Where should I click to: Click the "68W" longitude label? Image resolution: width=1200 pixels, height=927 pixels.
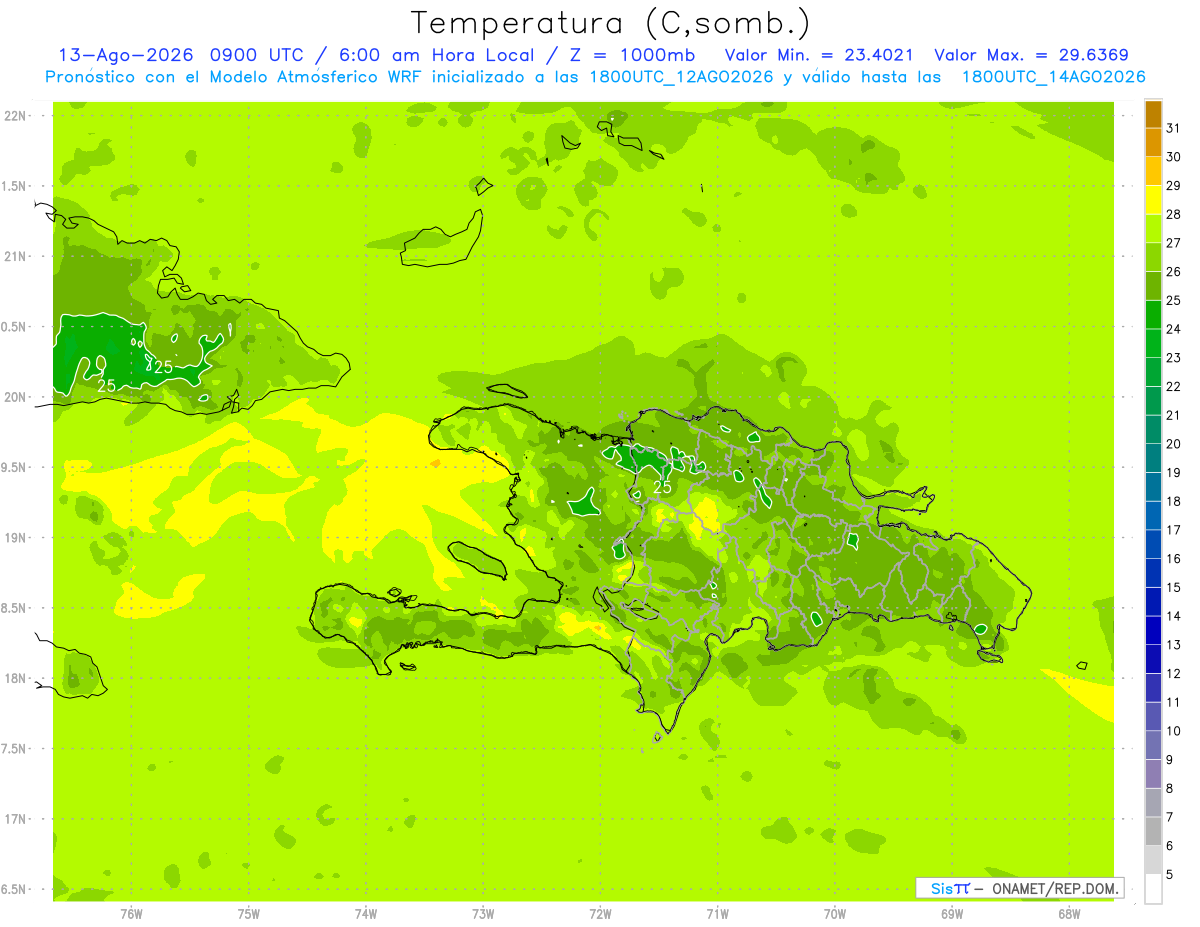click(x=1069, y=912)
